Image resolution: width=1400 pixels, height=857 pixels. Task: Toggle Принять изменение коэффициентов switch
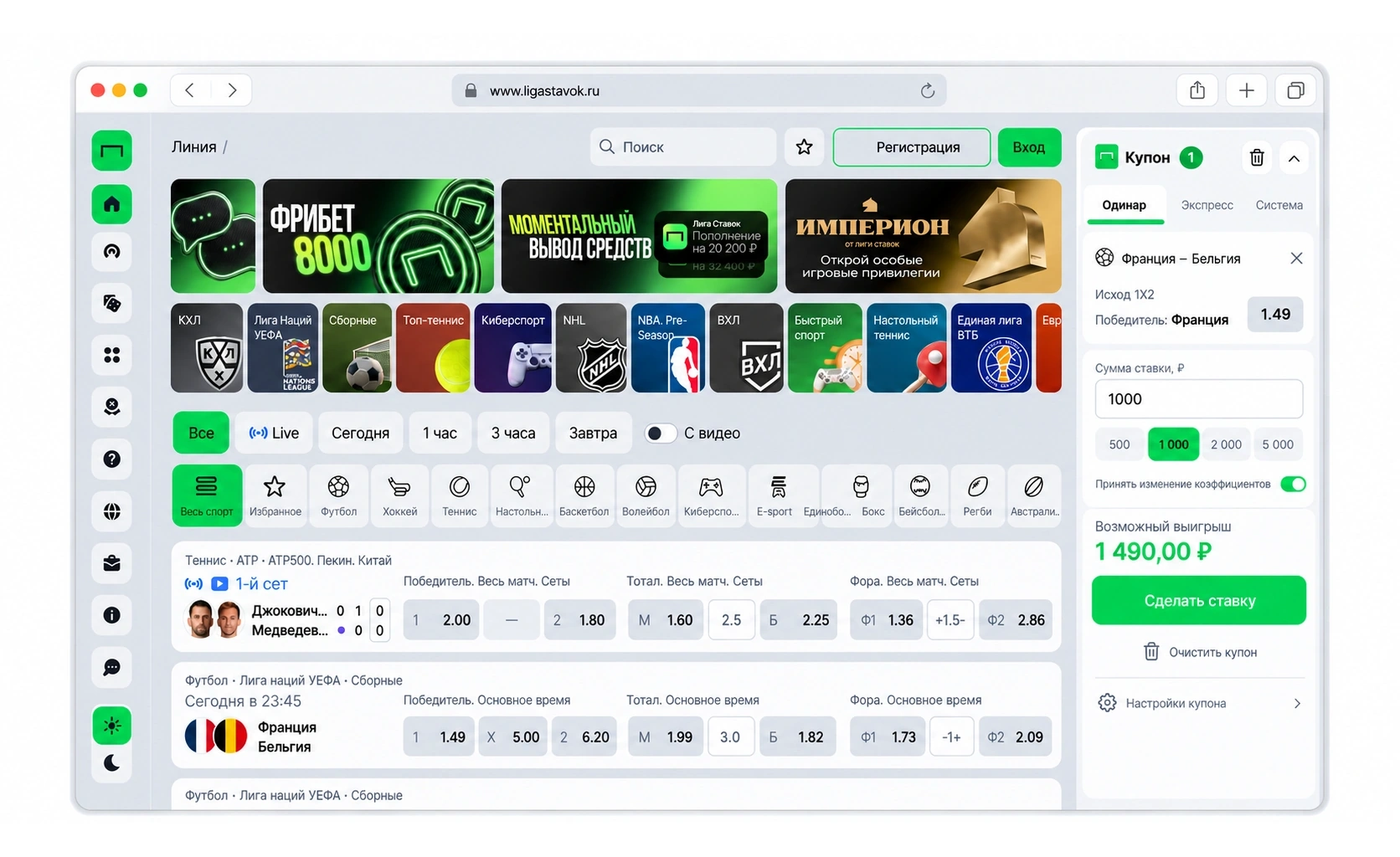click(1293, 484)
